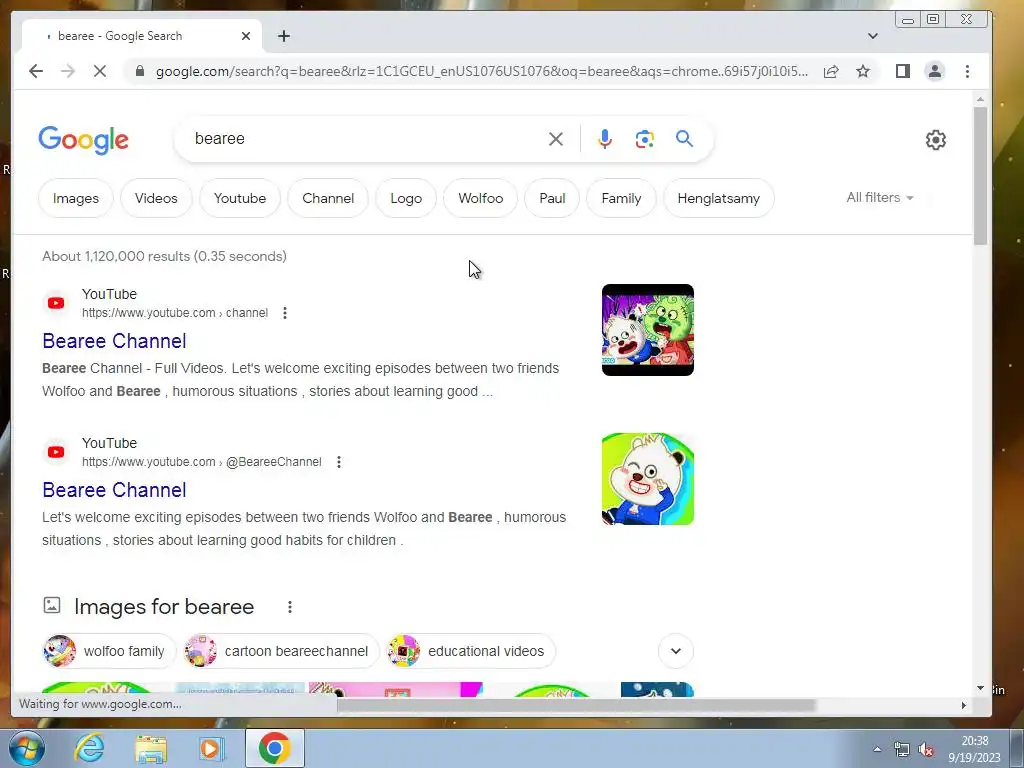This screenshot has height=768, width=1024.
Task: Open the first Bearee Channel result link
Action: pyautogui.click(x=114, y=341)
